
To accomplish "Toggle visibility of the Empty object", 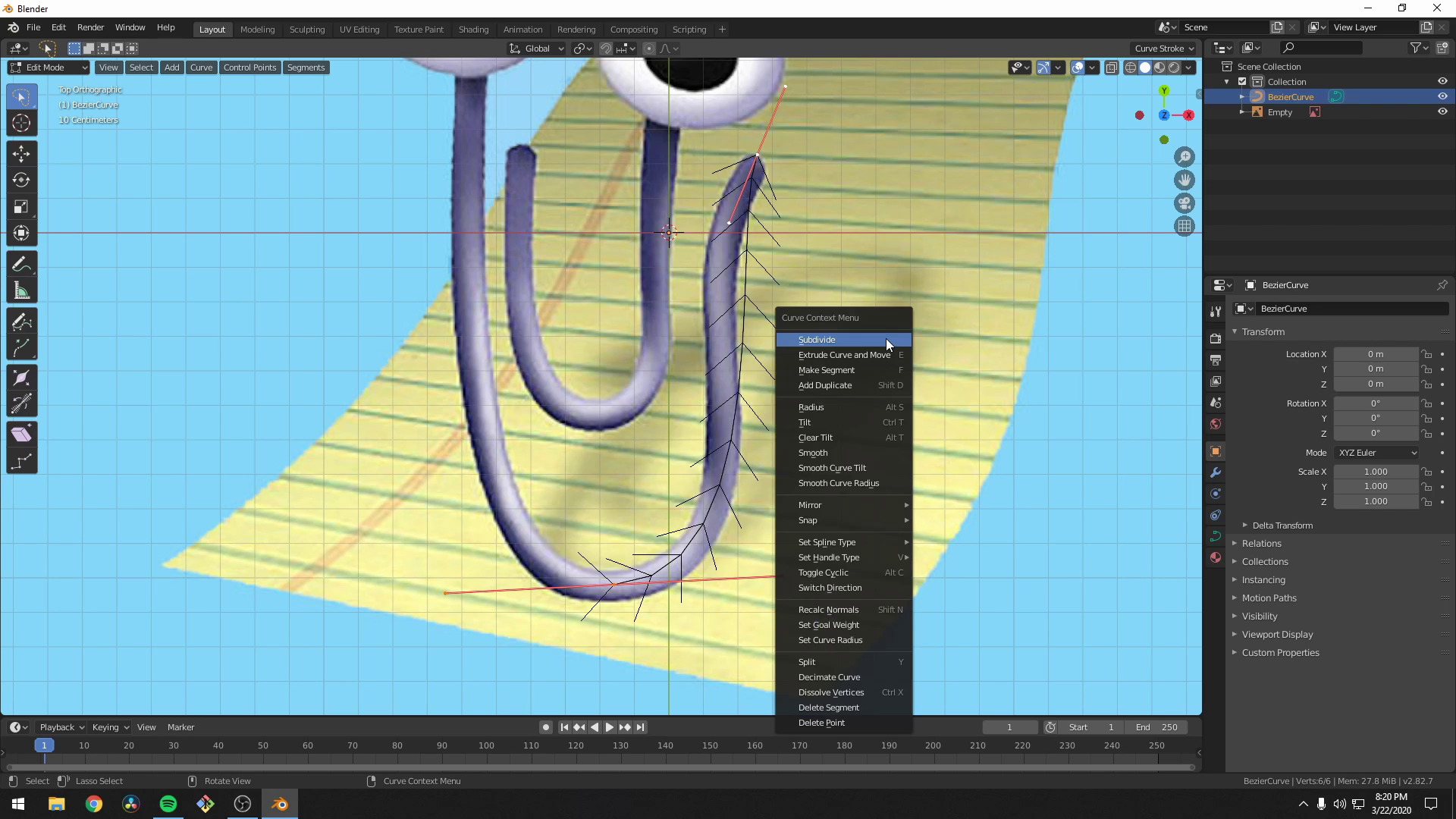I will pyautogui.click(x=1443, y=111).
